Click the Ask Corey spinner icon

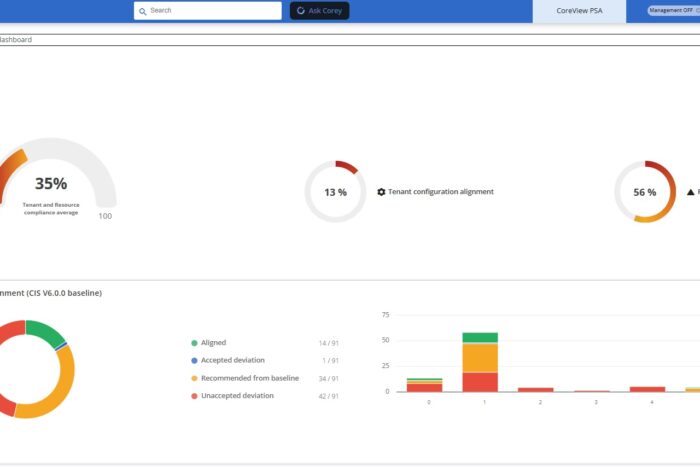tap(301, 11)
